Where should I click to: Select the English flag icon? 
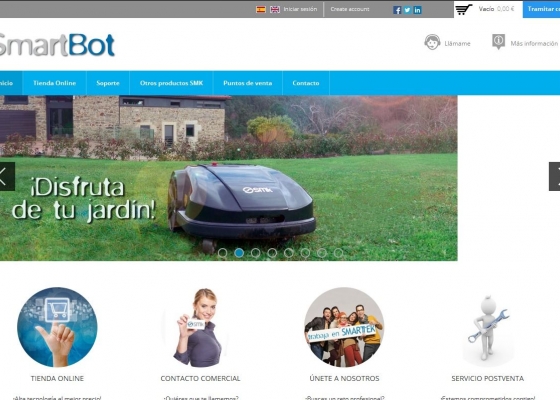[x=275, y=10]
